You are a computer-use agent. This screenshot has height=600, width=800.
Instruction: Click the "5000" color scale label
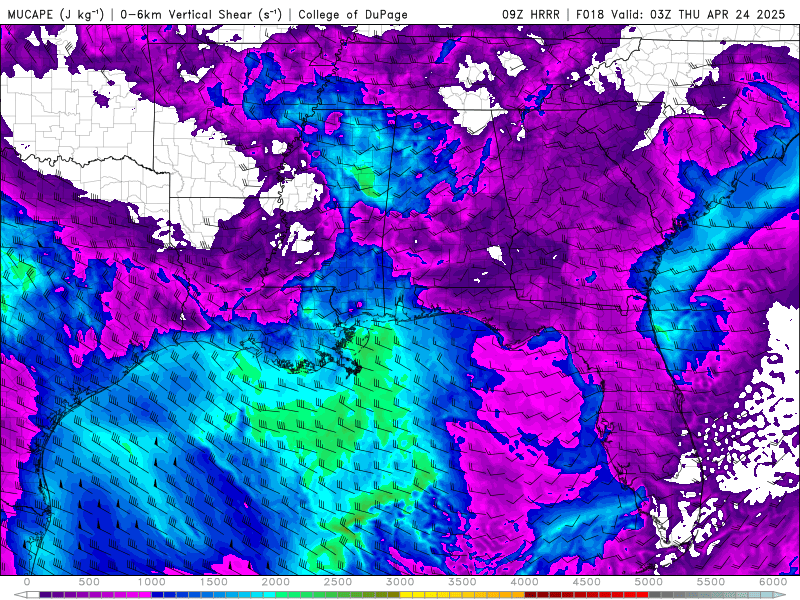click(649, 582)
